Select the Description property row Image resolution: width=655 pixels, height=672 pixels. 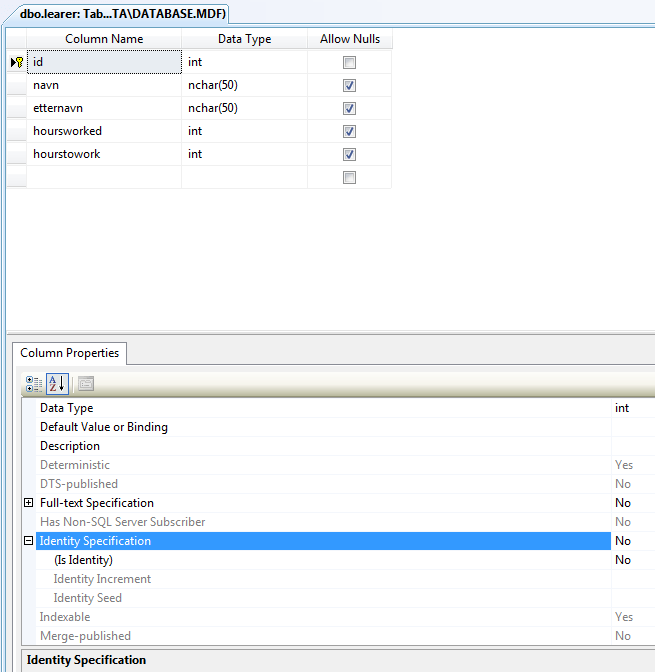[x=324, y=446]
